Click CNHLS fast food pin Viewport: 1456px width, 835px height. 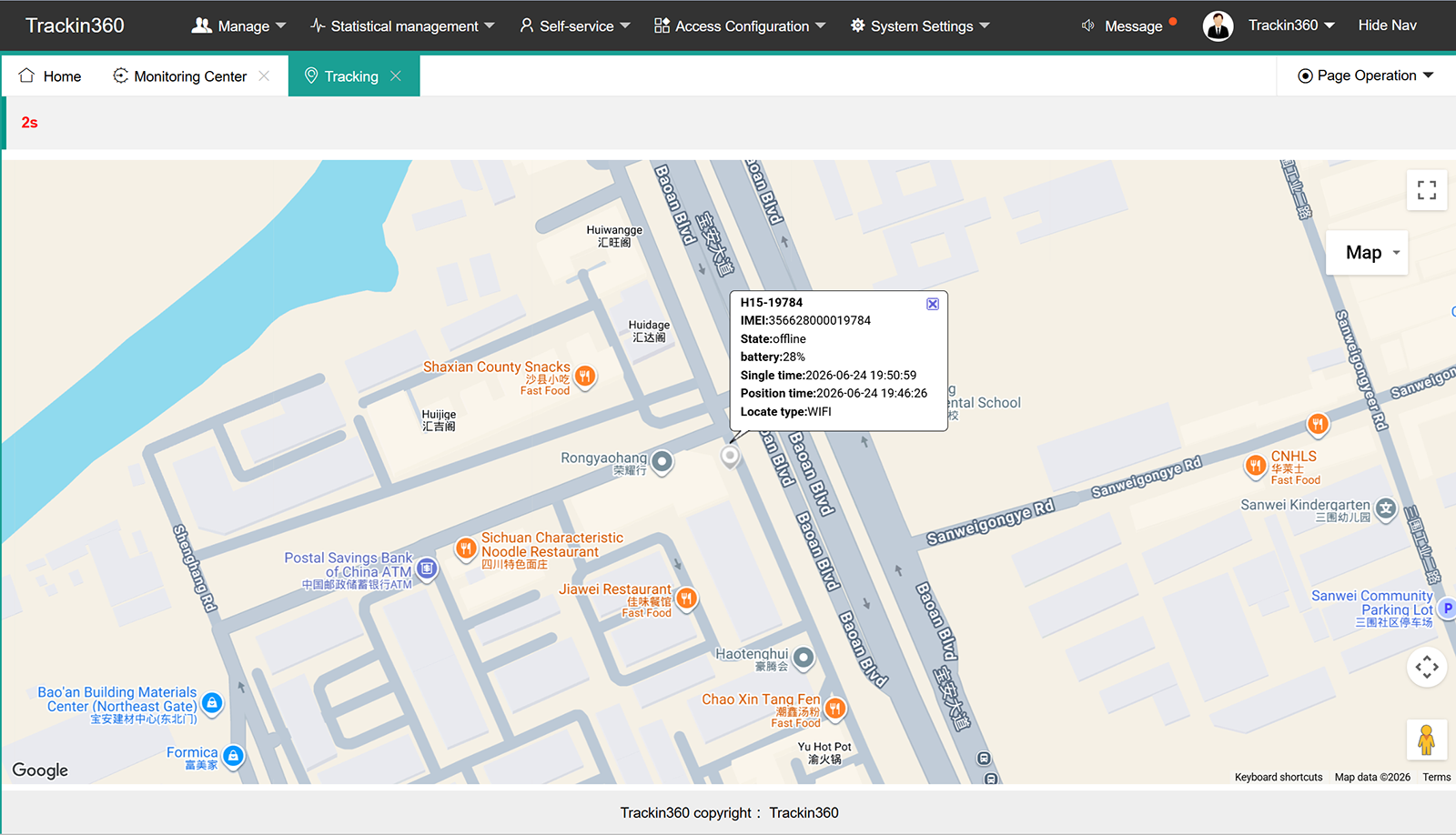1255,466
